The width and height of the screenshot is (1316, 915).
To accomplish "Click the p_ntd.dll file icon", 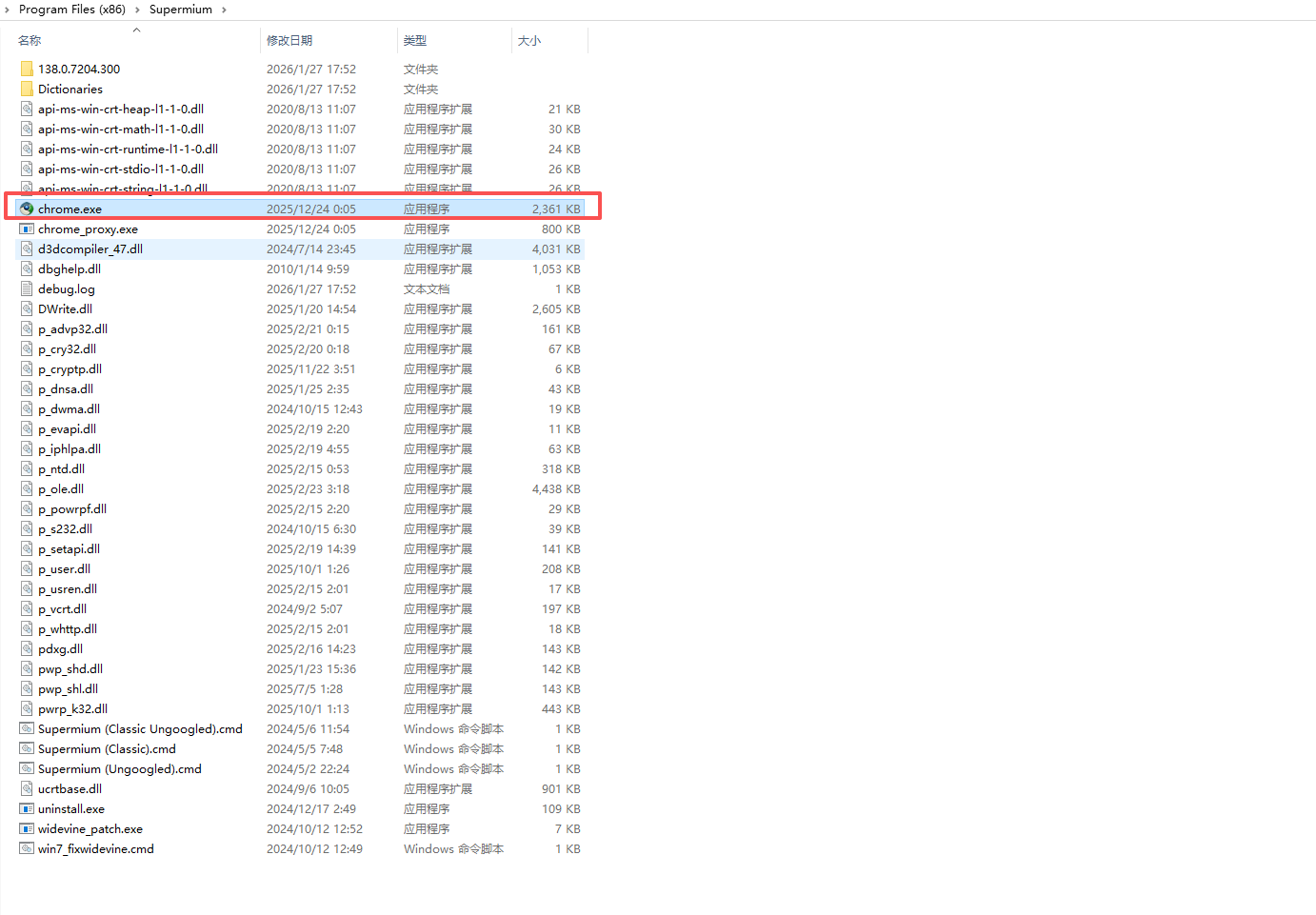I will (x=27, y=468).
